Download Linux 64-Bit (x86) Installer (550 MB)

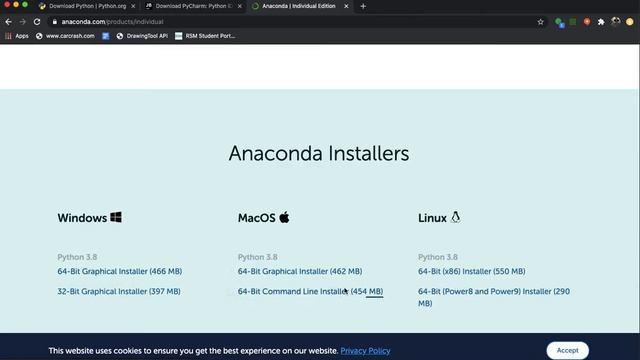[x=471, y=271]
